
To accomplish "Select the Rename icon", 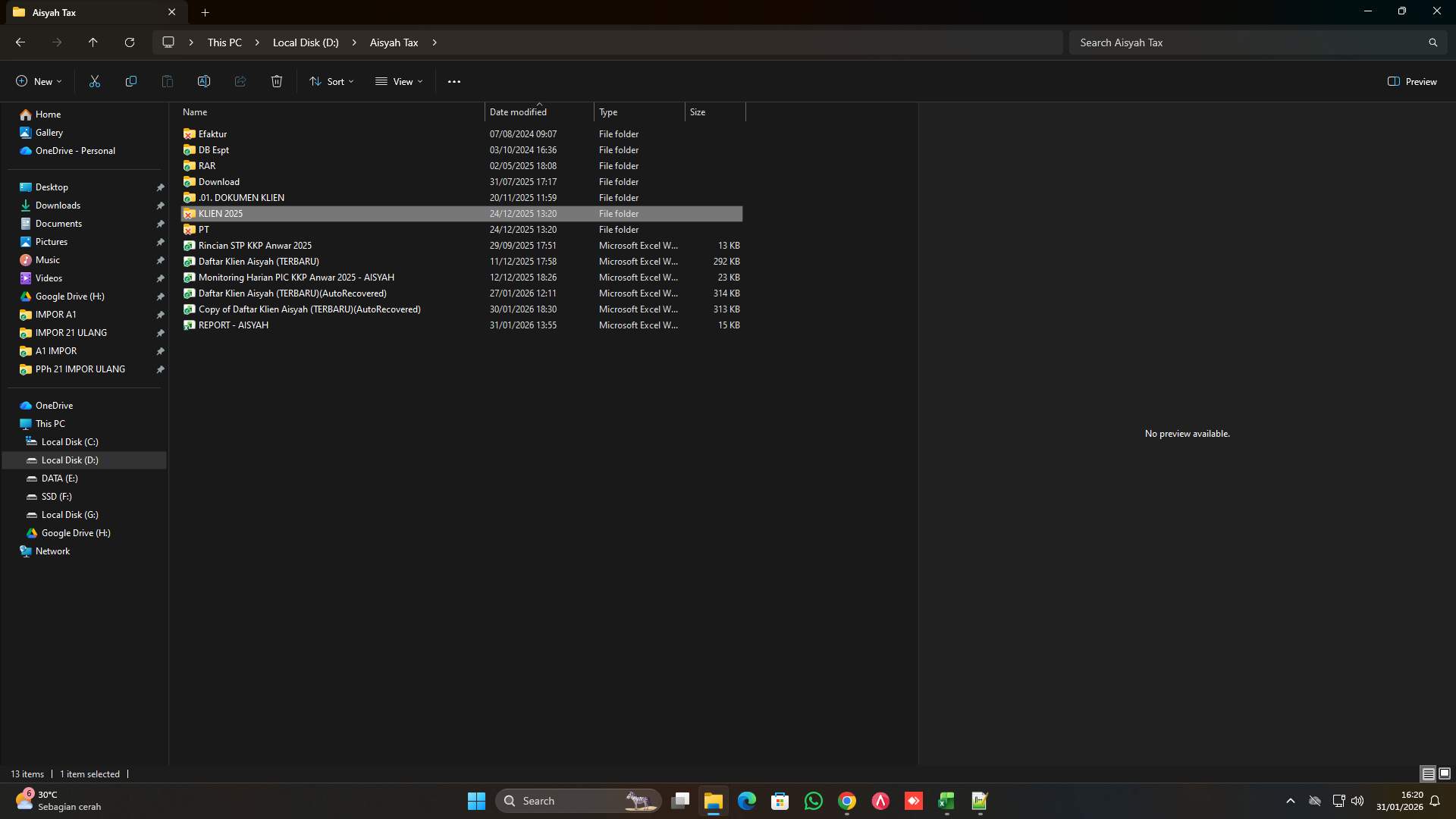I will click(x=203, y=81).
